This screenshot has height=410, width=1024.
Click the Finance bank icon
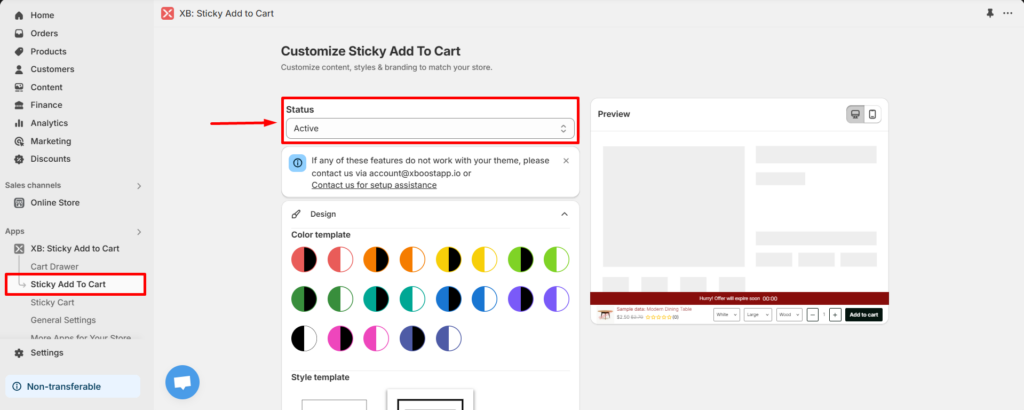pyautogui.click(x=19, y=105)
